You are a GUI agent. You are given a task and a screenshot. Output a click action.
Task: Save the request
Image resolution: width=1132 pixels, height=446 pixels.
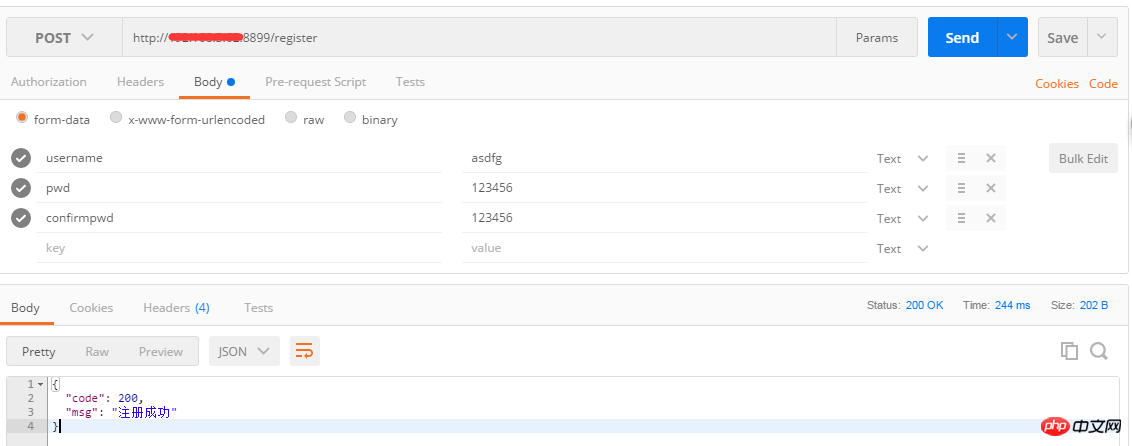[1062, 38]
